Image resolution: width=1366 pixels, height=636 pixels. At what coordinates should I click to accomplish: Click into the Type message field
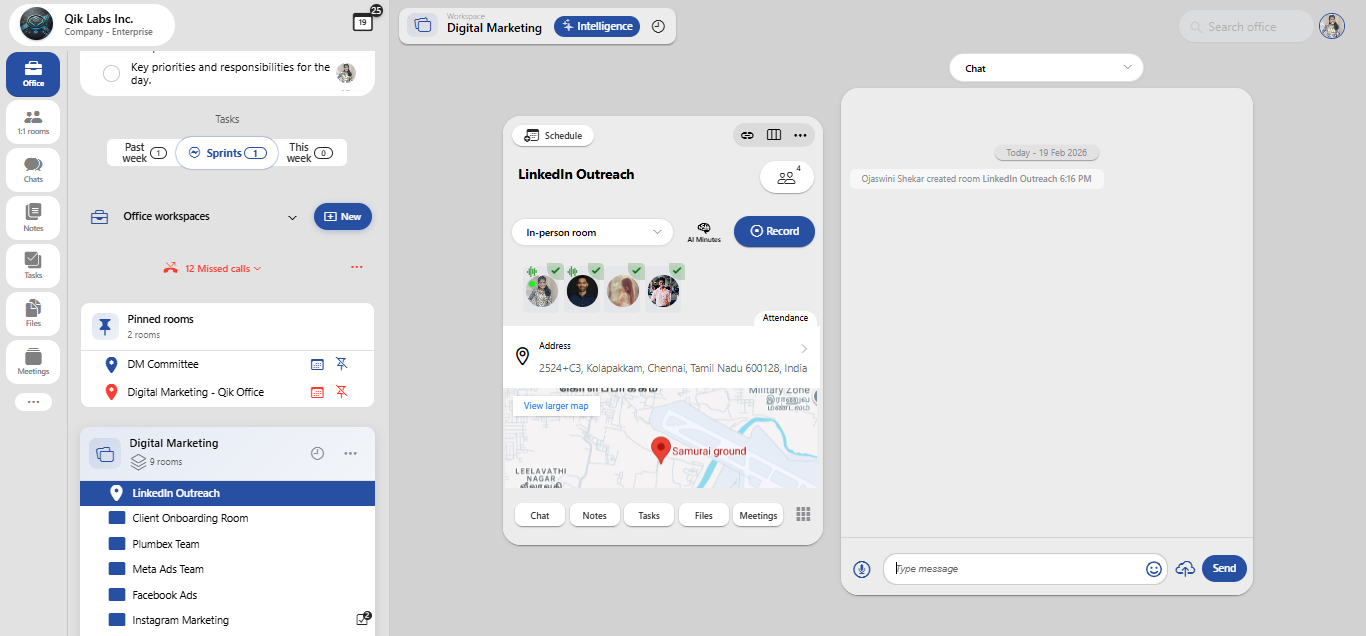coord(1015,569)
